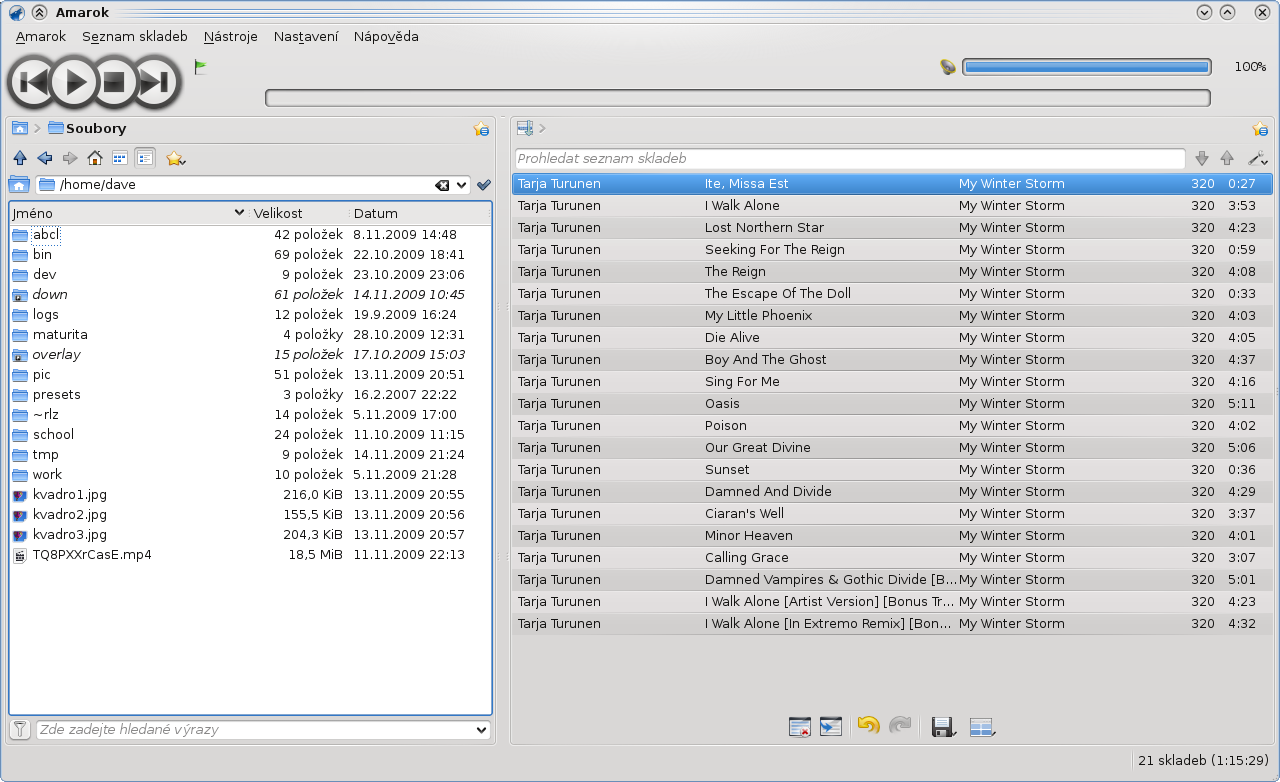Focus the 'Prohledat seznam skladeb' search field
The width and height of the screenshot is (1280, 782).
tap(850, 158)
